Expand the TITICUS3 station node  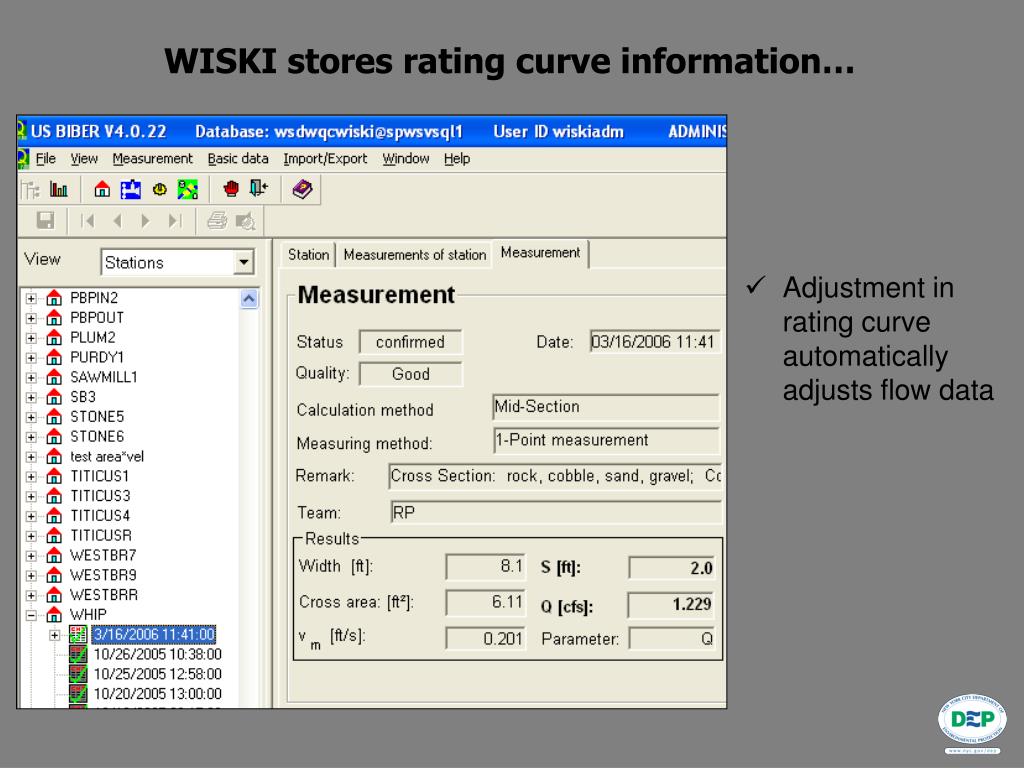(31, 496)
